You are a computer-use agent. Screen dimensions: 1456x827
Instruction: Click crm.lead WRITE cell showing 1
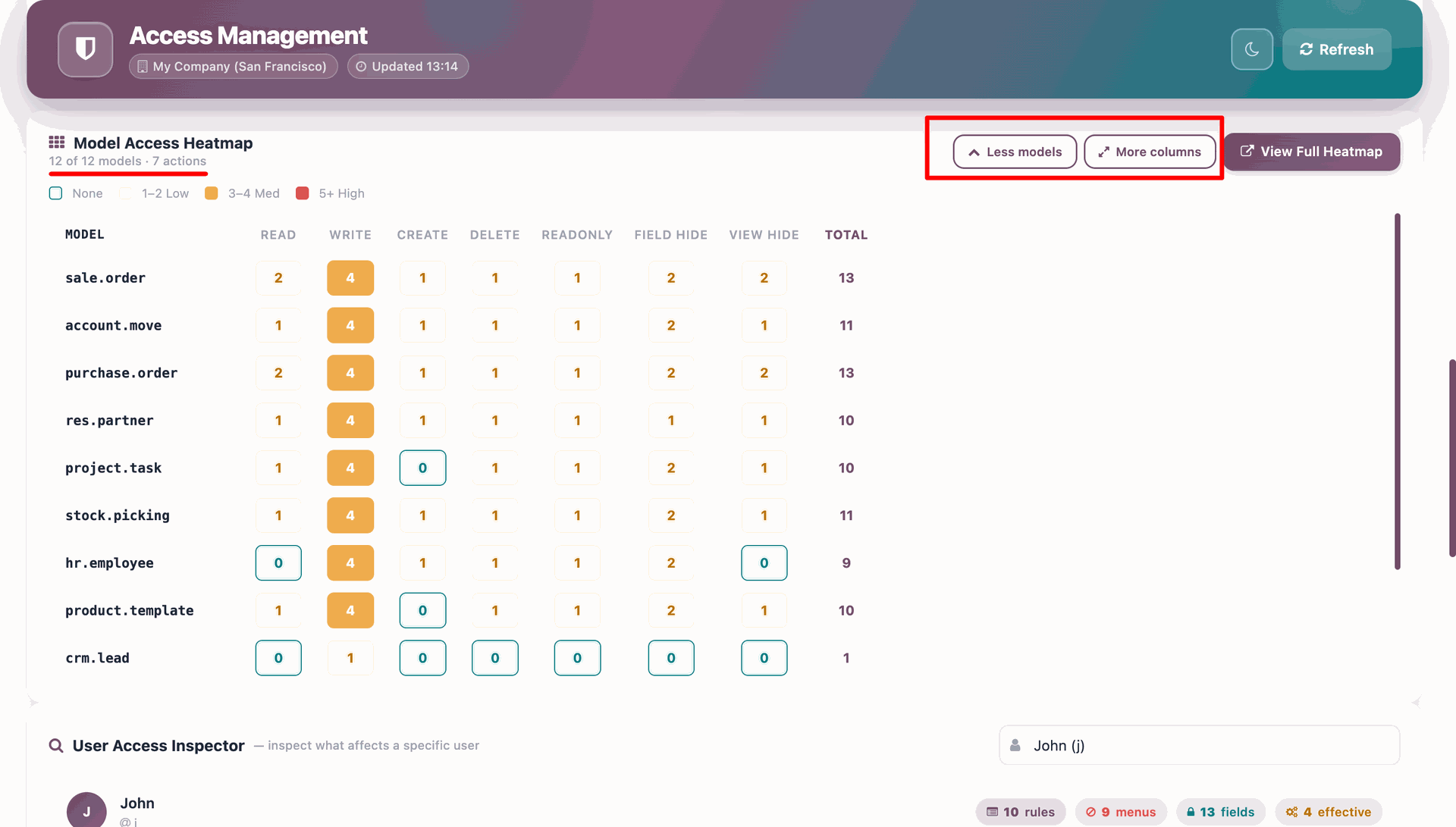click(x=350, y=658)
